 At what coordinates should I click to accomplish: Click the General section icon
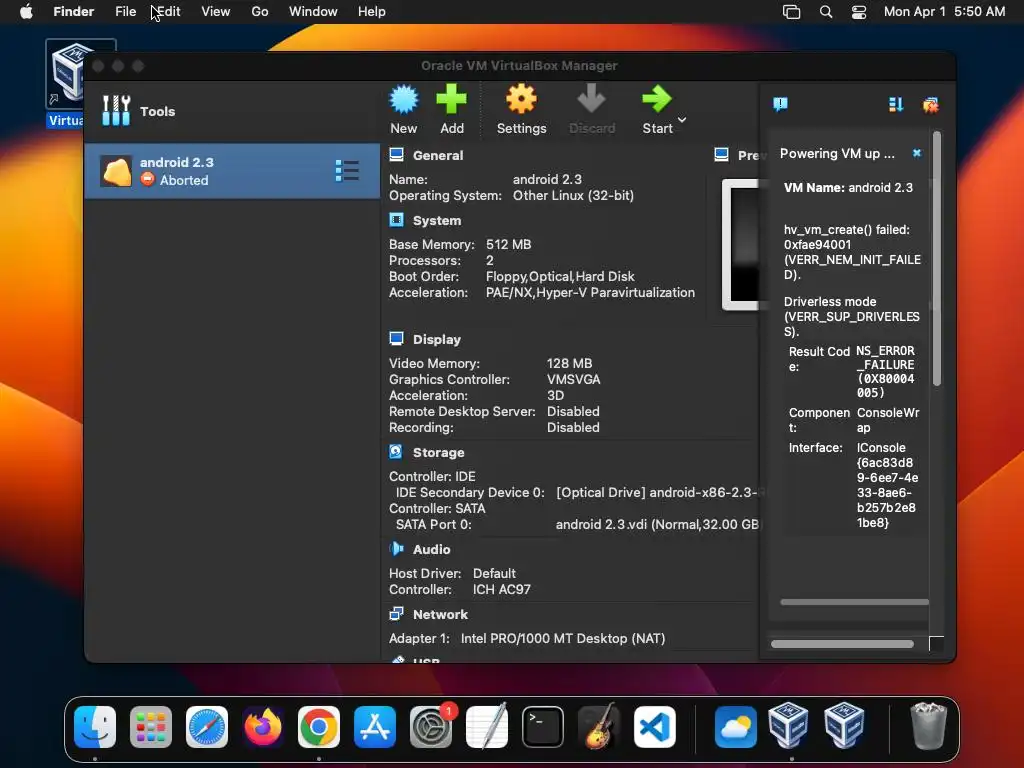point(396,155)
